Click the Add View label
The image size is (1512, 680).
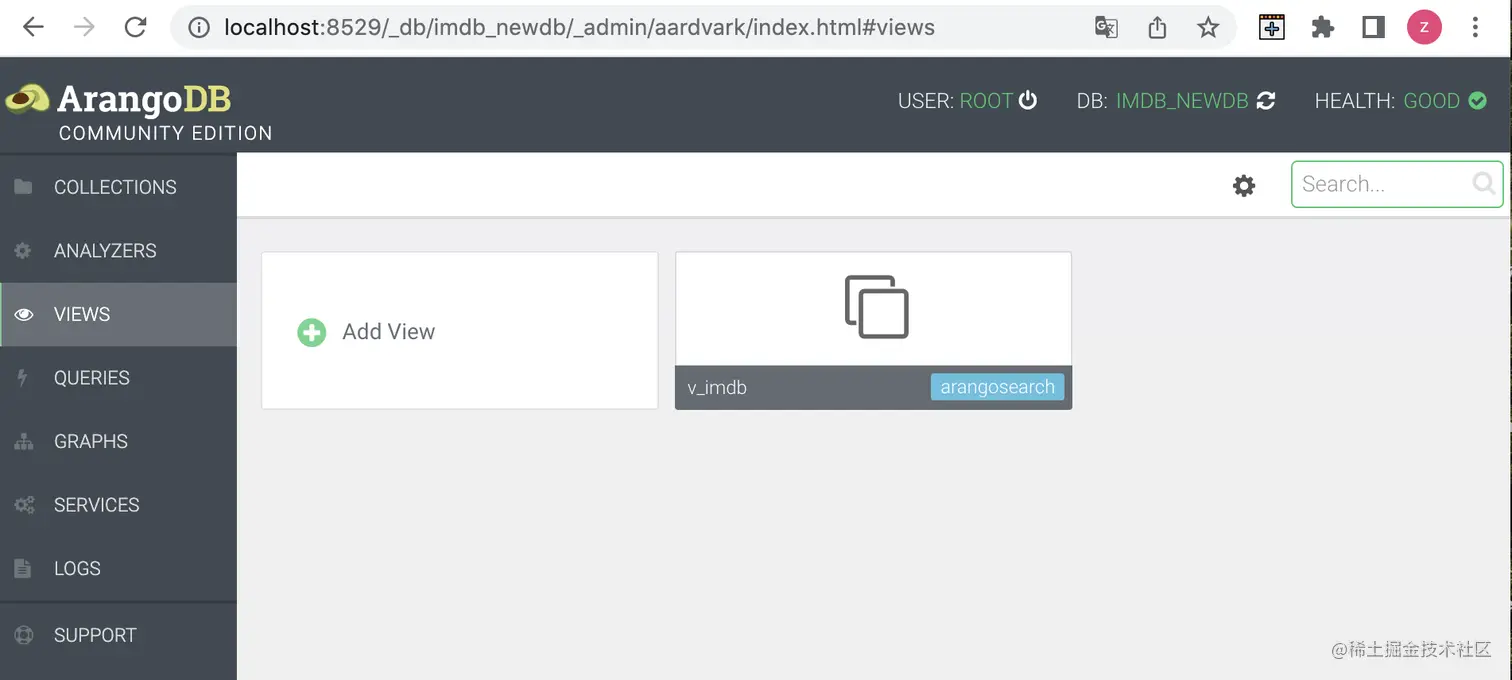(x=389, y=332)
